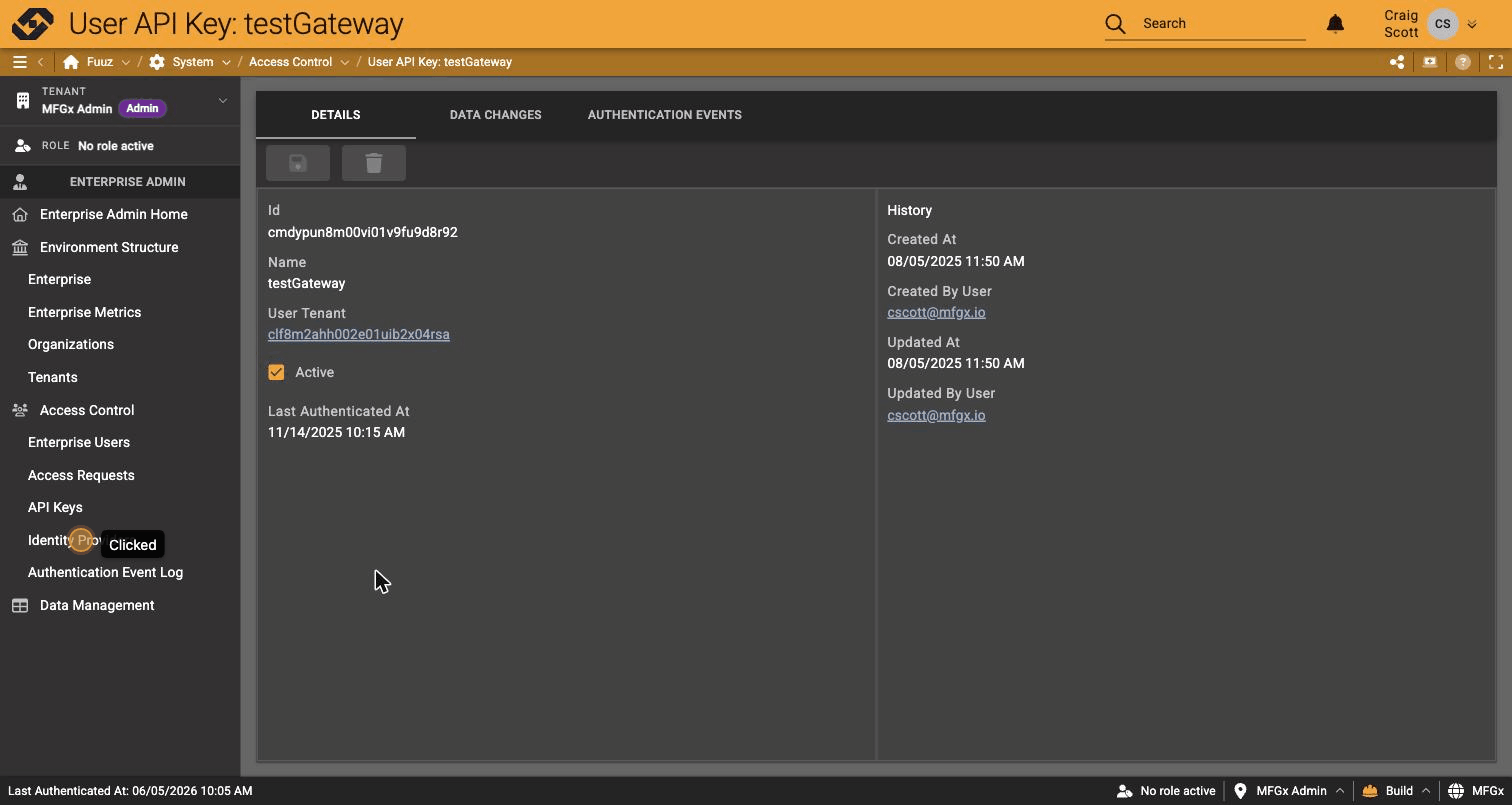Image resolution: width=1512 pixels, height=805 pixels.
Task: Click the Fuuz logo in header
Action: click(x=33, y=23)
